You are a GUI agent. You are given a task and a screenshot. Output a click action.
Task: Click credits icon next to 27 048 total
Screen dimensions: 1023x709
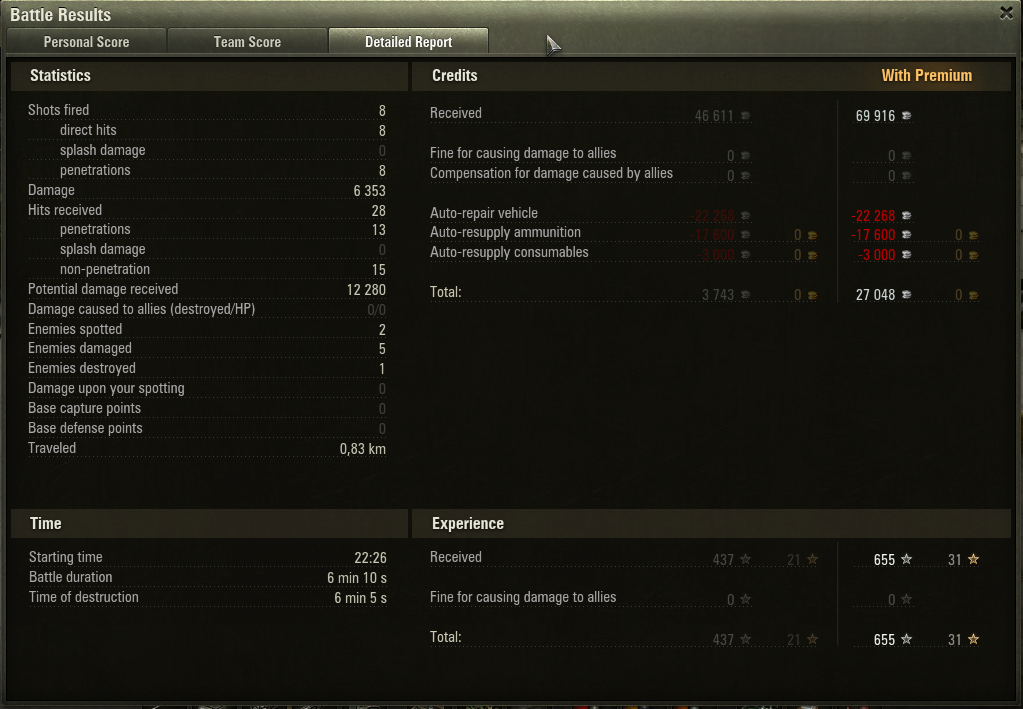coord(906,295)
